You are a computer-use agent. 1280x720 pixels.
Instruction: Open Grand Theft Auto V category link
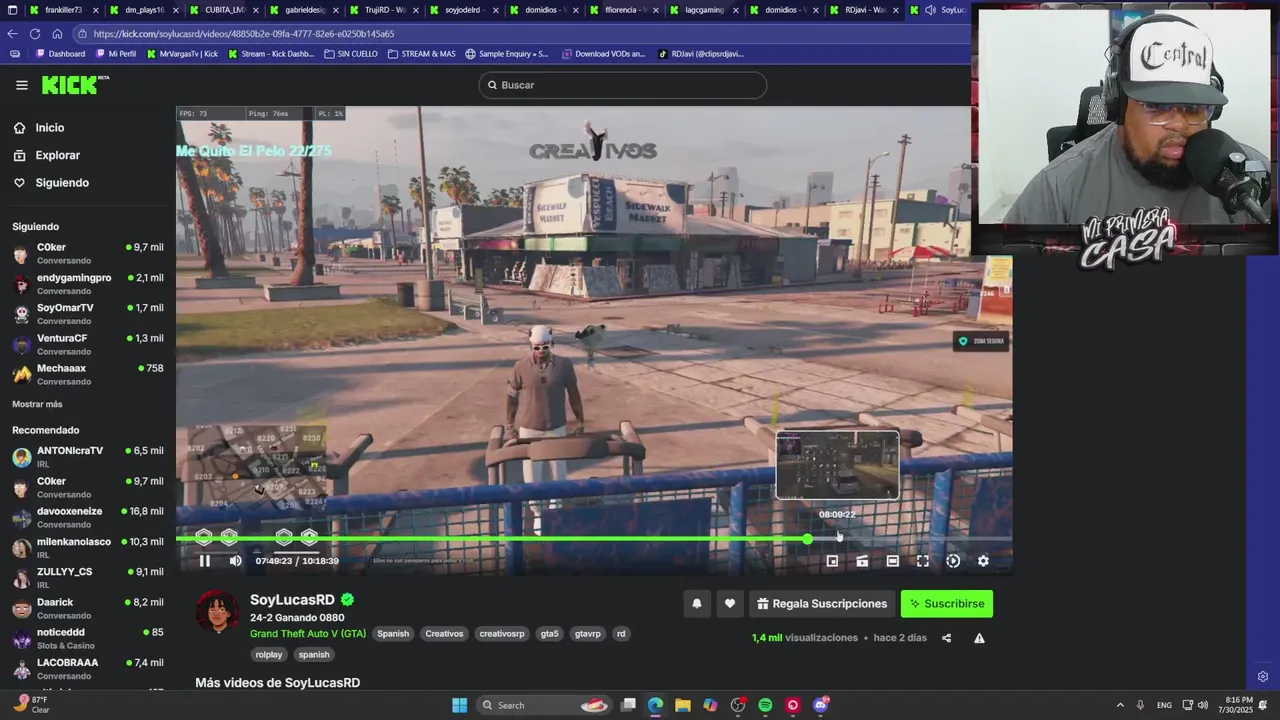click(308, 634)
